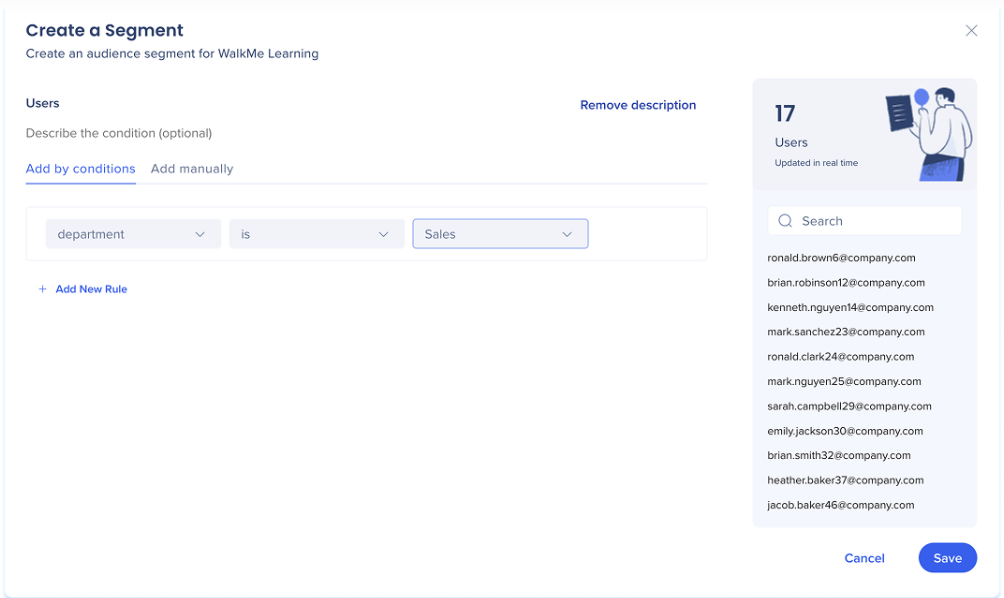1004x598 pixels.
Task: Open the 'is' operator dropdown
Action: click(x=316, y=234)
